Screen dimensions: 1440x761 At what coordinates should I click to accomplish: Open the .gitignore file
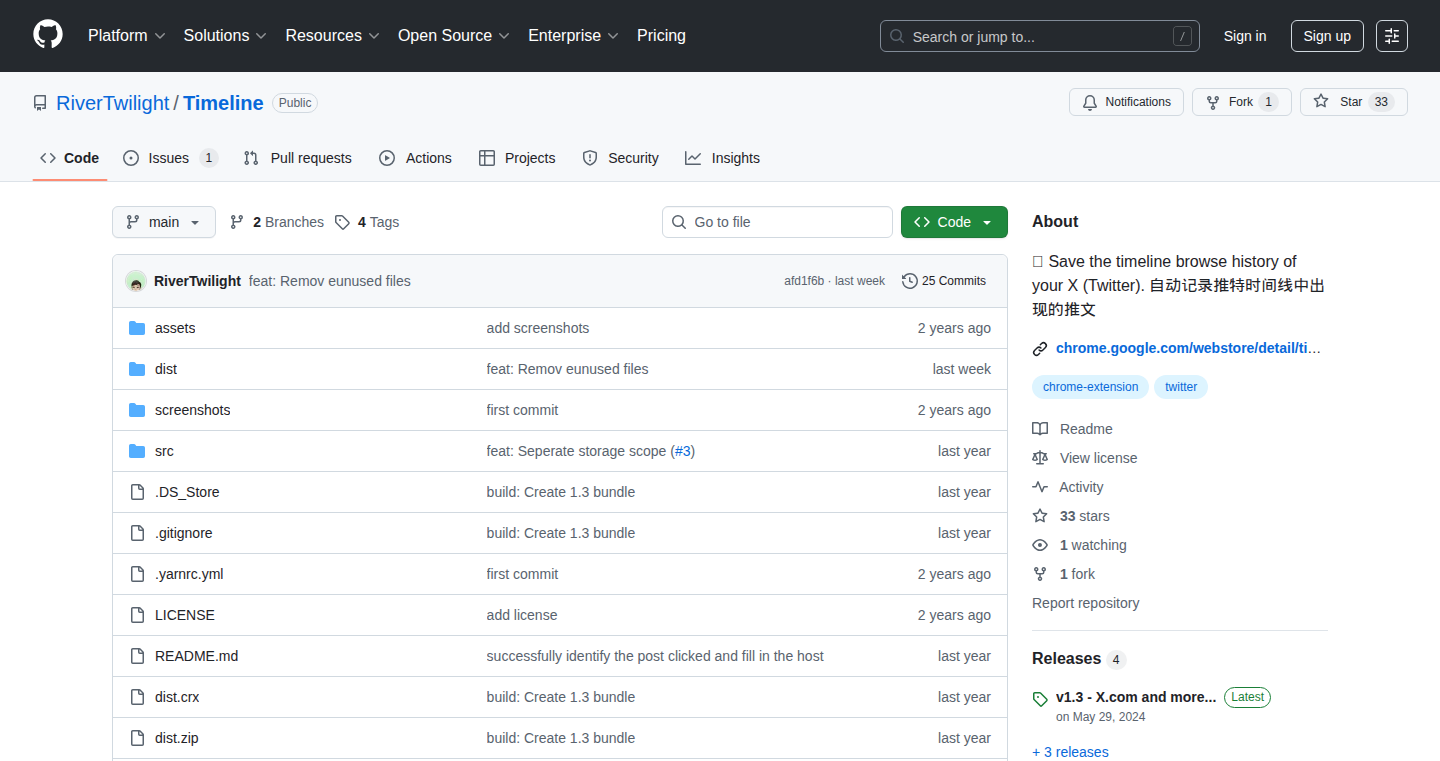coord(183,533)
